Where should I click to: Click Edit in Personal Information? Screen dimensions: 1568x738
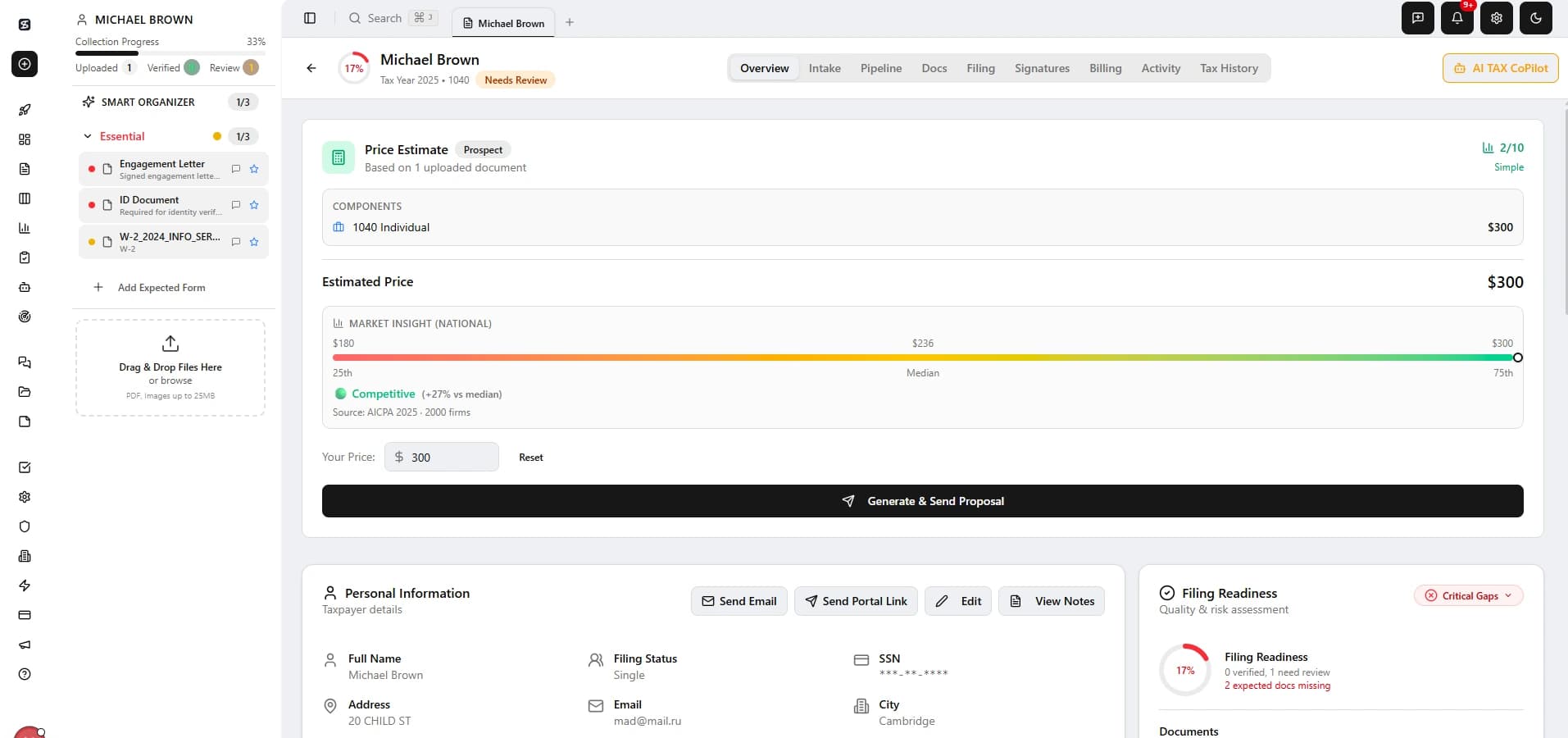coord(958,601)
